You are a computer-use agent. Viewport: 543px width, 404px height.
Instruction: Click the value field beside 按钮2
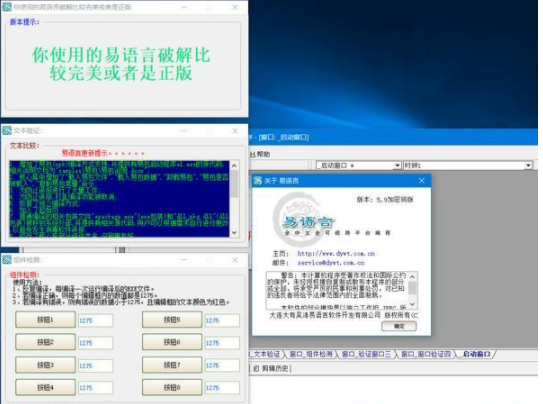pos(96,343)
